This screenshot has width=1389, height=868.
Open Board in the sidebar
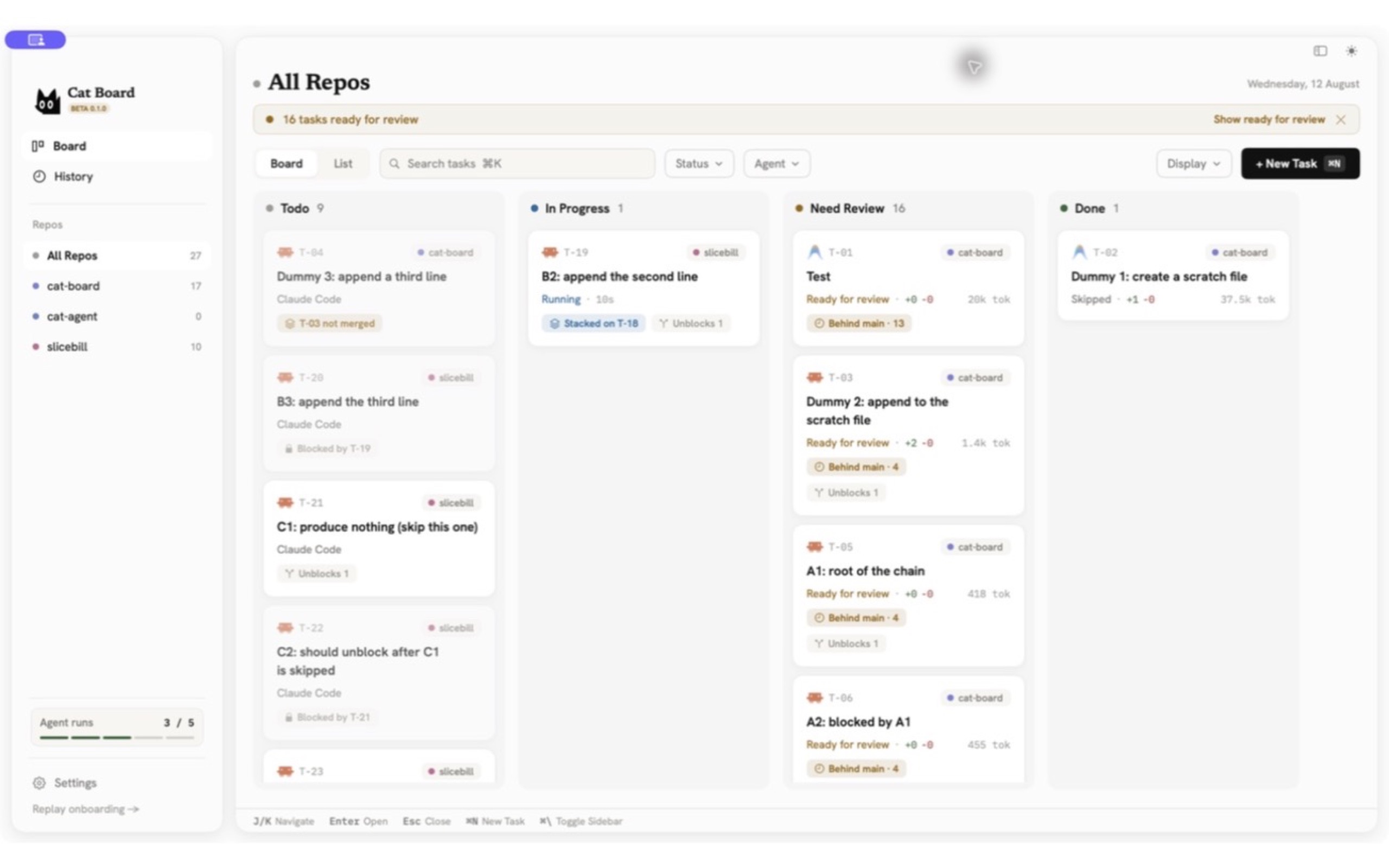tap(117, 146)
